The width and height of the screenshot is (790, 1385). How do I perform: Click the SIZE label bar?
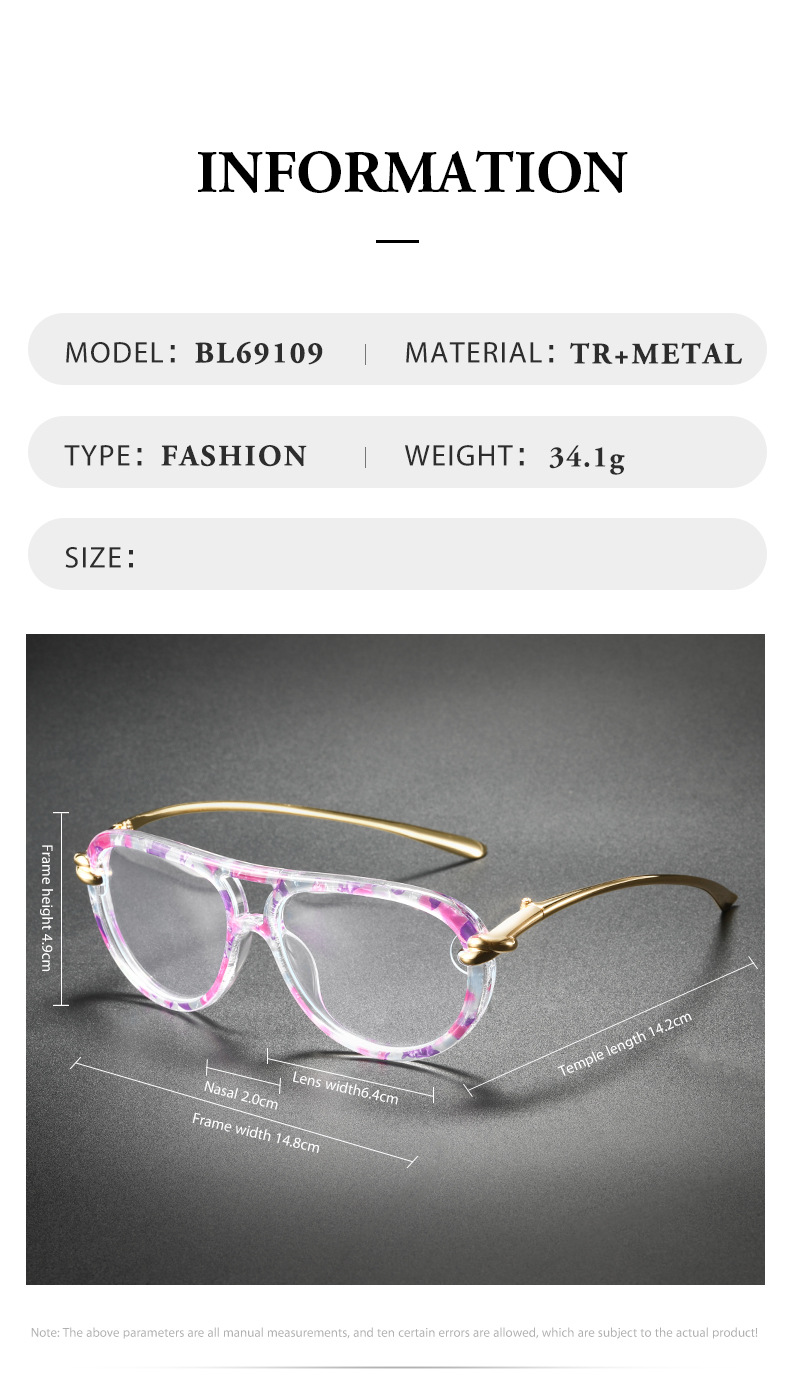pyautogui.click(x=397, y=554)
